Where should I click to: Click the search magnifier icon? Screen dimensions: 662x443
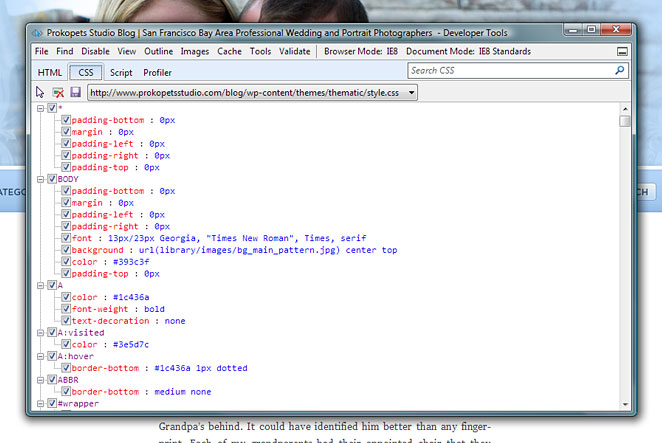point(620,71)
